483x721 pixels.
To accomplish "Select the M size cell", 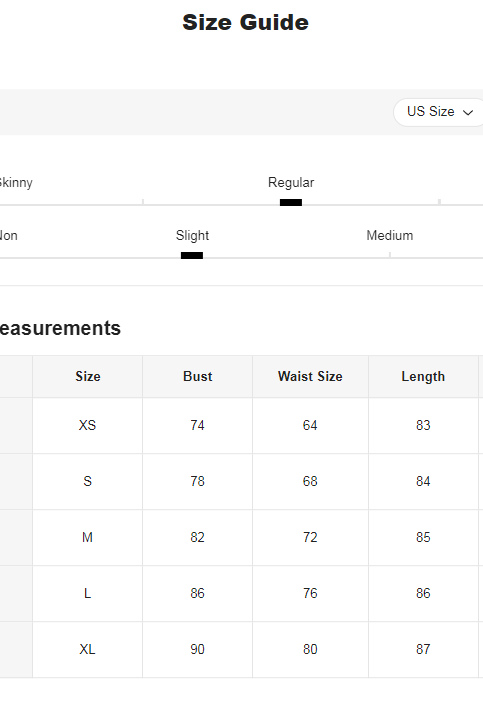I will click(87, 538).
